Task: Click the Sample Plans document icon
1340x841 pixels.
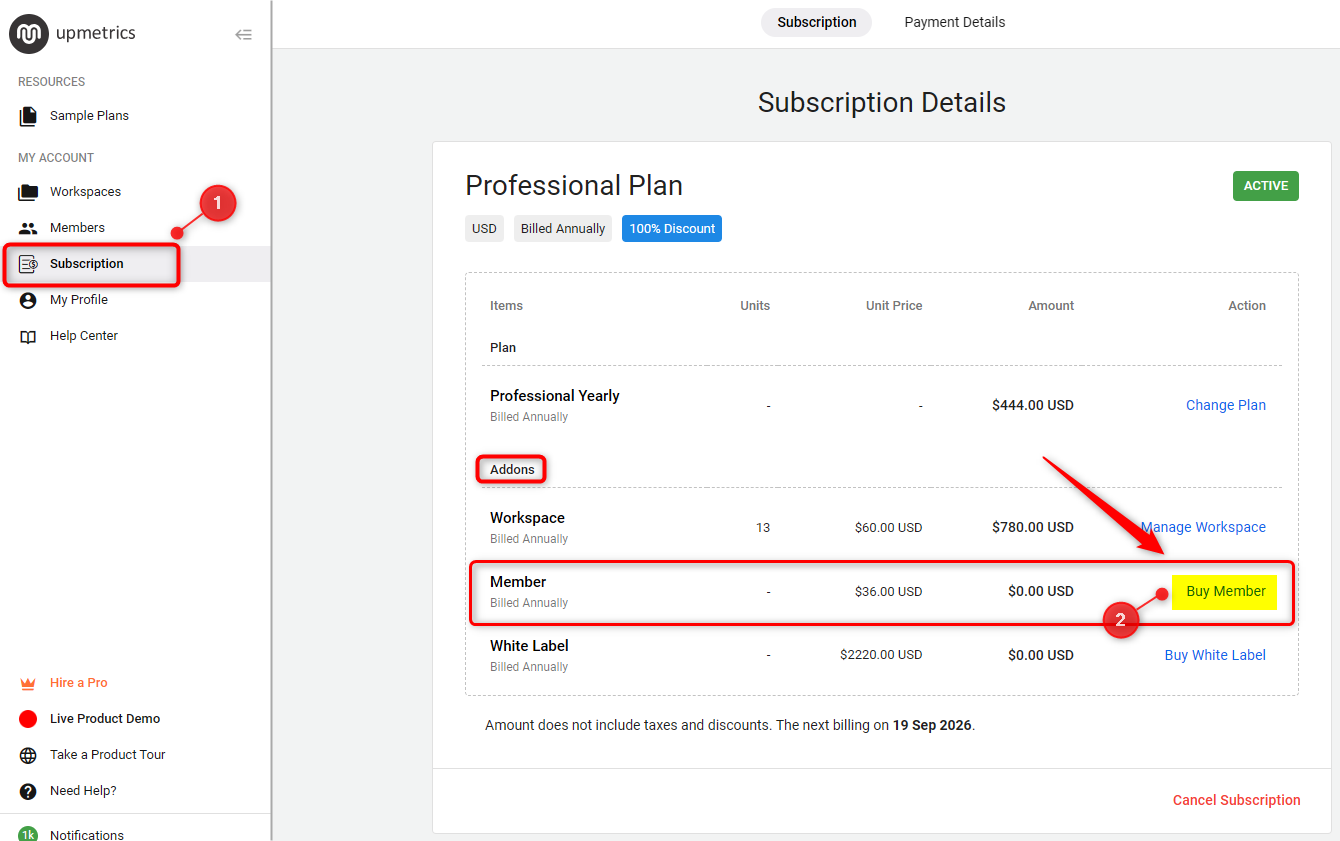Action: tap(28, 116)
